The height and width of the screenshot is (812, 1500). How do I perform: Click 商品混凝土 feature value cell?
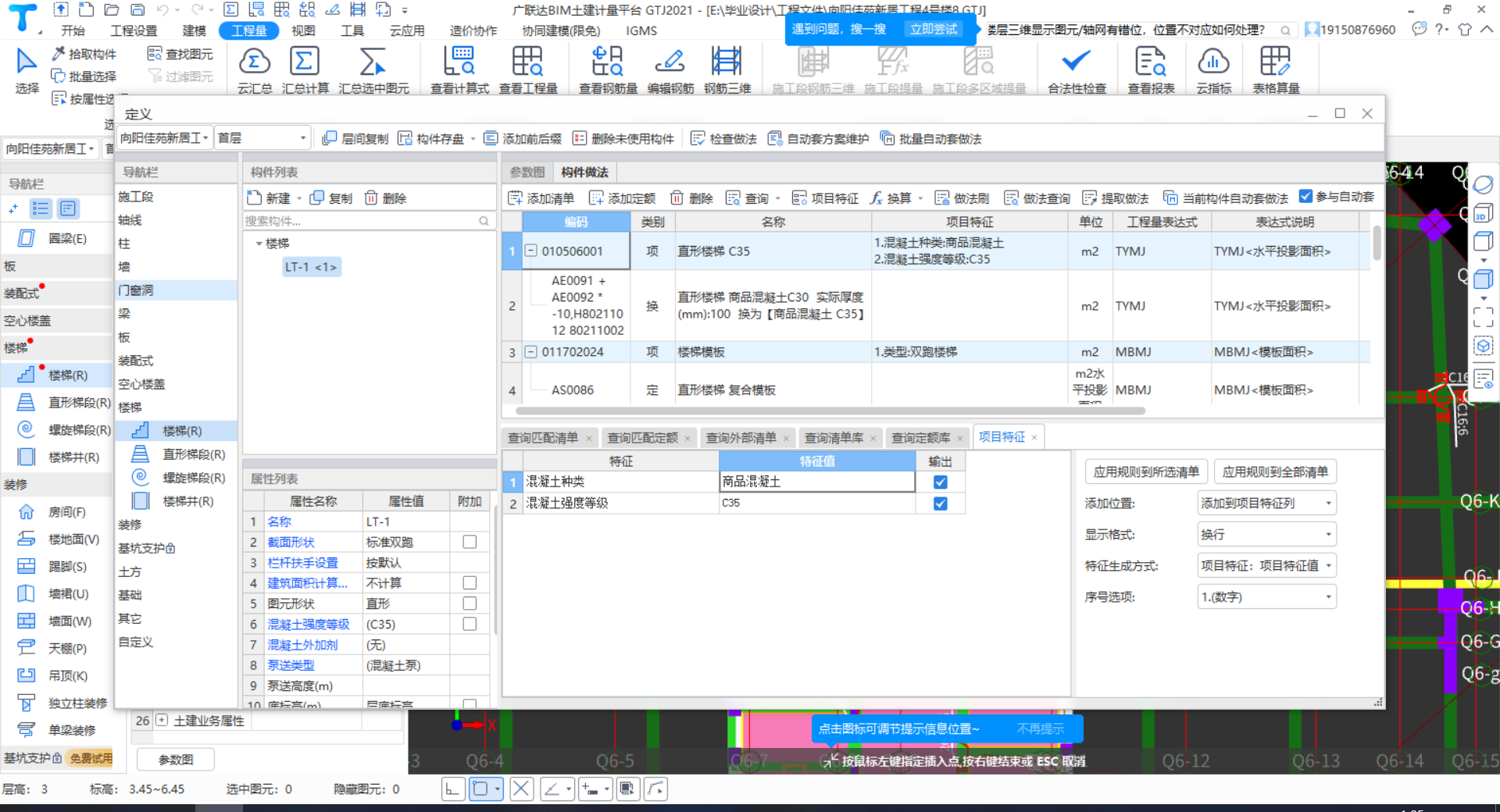(x=816, y=483)
